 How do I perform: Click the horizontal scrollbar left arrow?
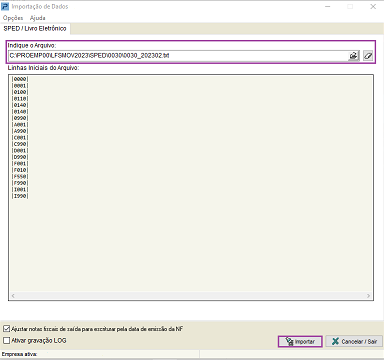coord(13,296)
